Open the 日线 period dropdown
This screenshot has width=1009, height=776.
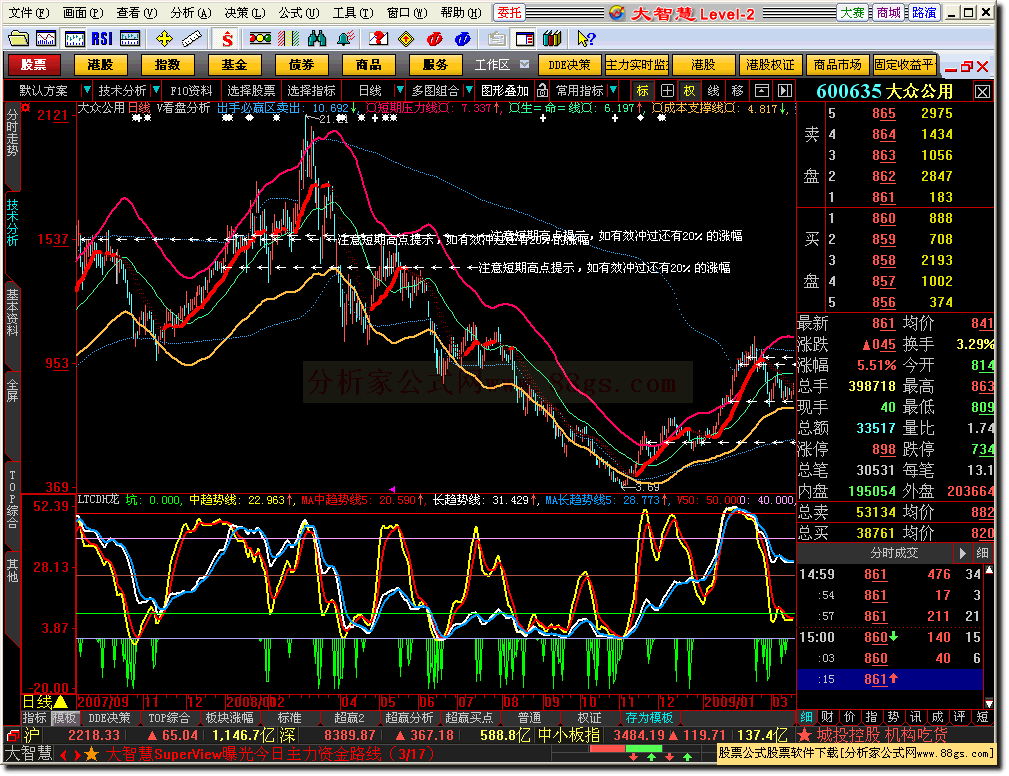[x=400, y=90]
